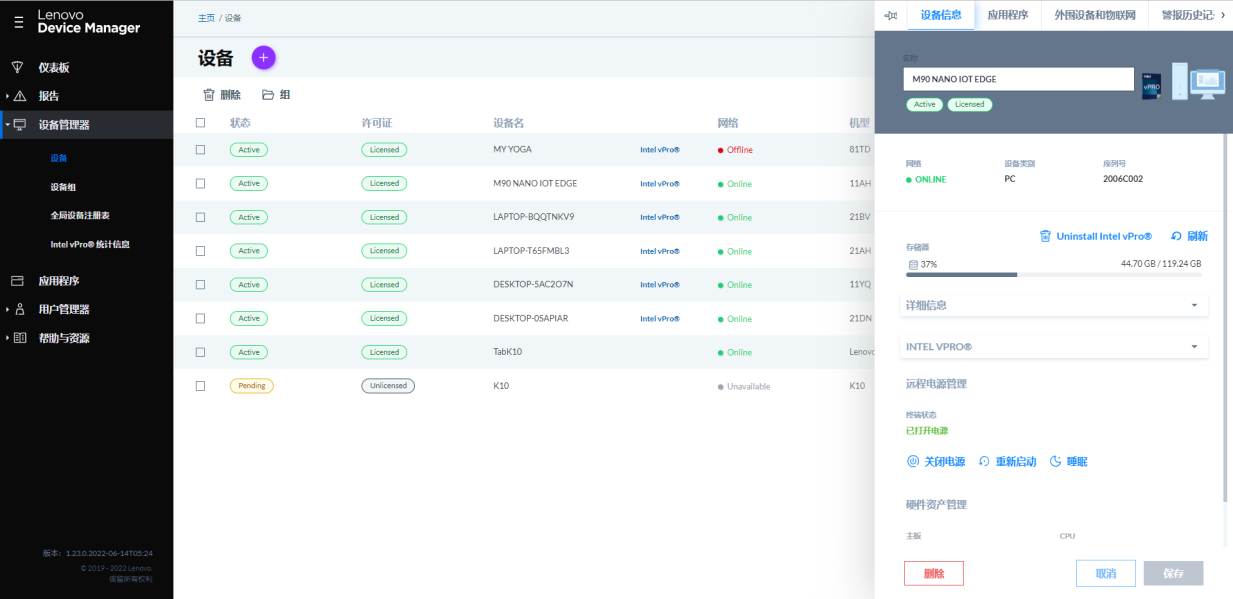Open the 外围设备和物联网 tab
Screen dimensions: 1233x599
1095,15
